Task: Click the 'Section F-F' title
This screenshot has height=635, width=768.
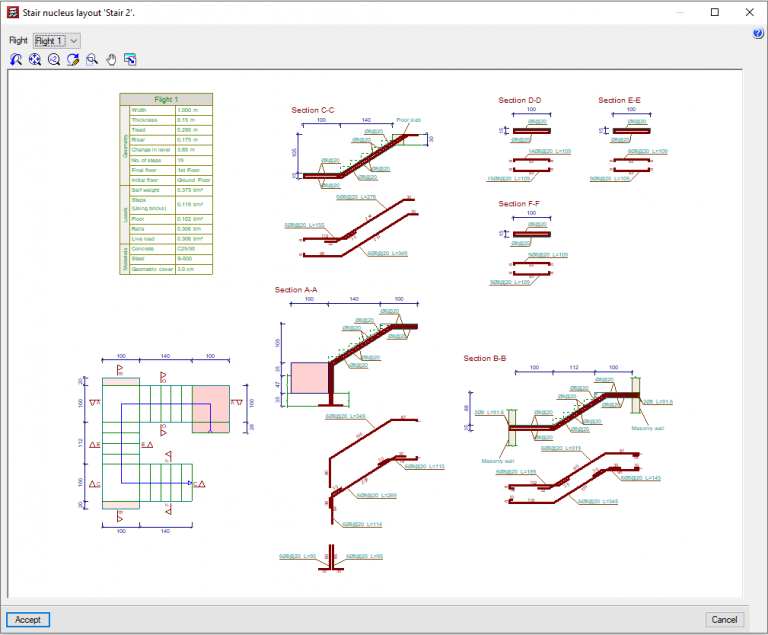Action: (519, 203)
